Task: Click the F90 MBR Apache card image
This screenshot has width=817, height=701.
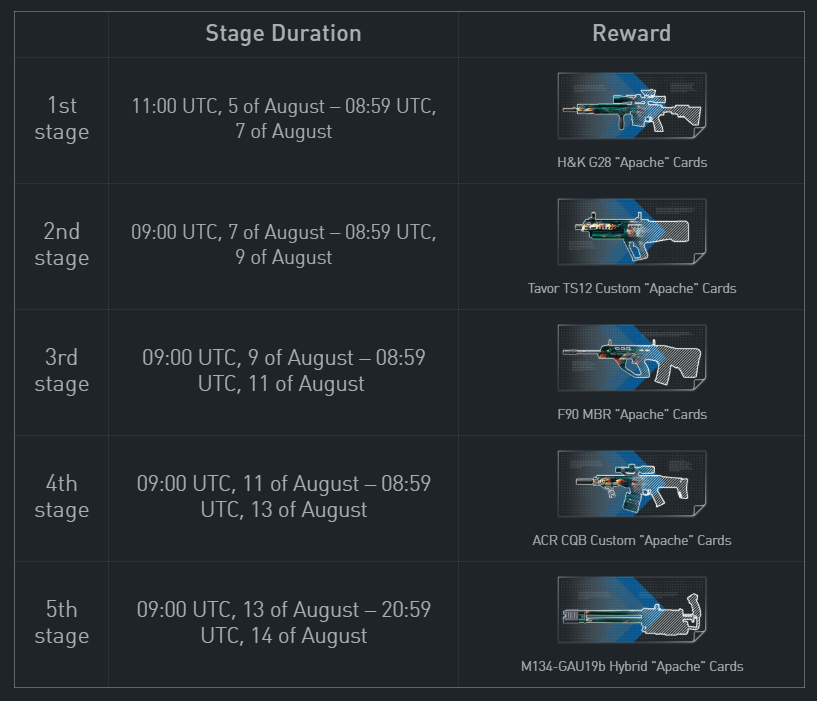Action: 632,358
